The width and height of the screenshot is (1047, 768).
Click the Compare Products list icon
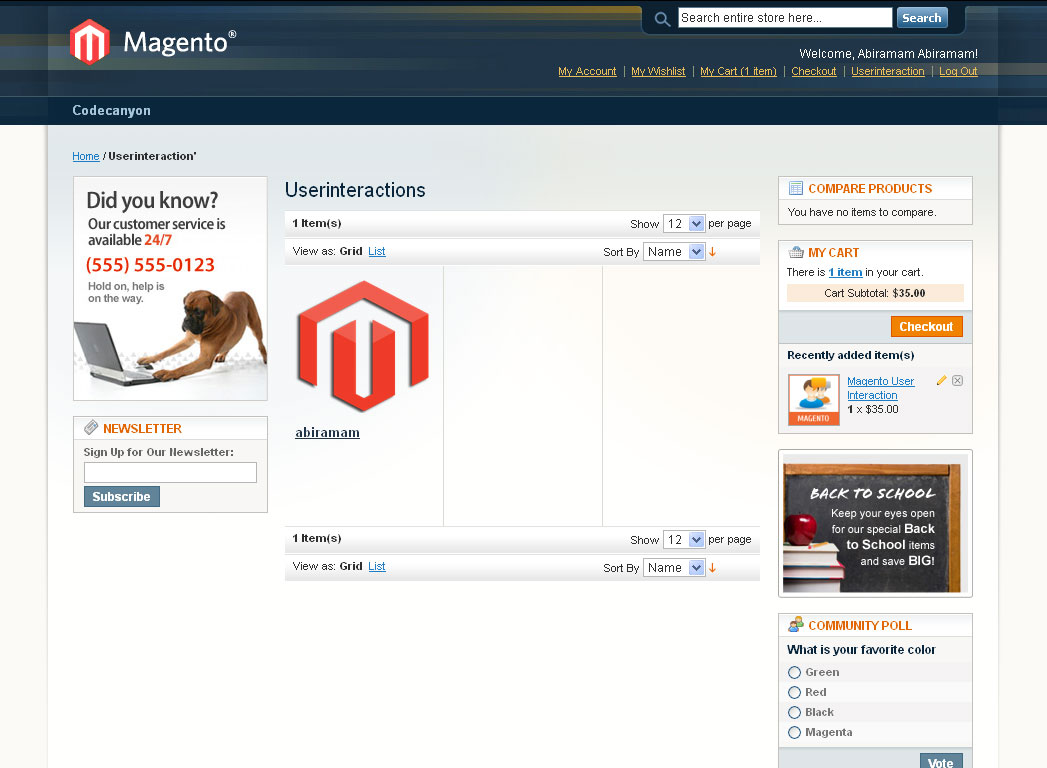(x=796, y=188)
